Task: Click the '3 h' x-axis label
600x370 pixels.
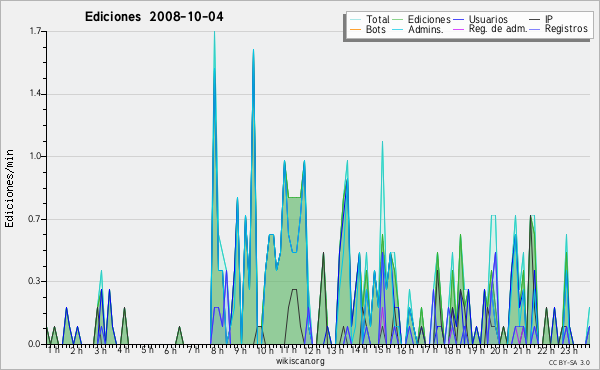Action: [100, 350]
